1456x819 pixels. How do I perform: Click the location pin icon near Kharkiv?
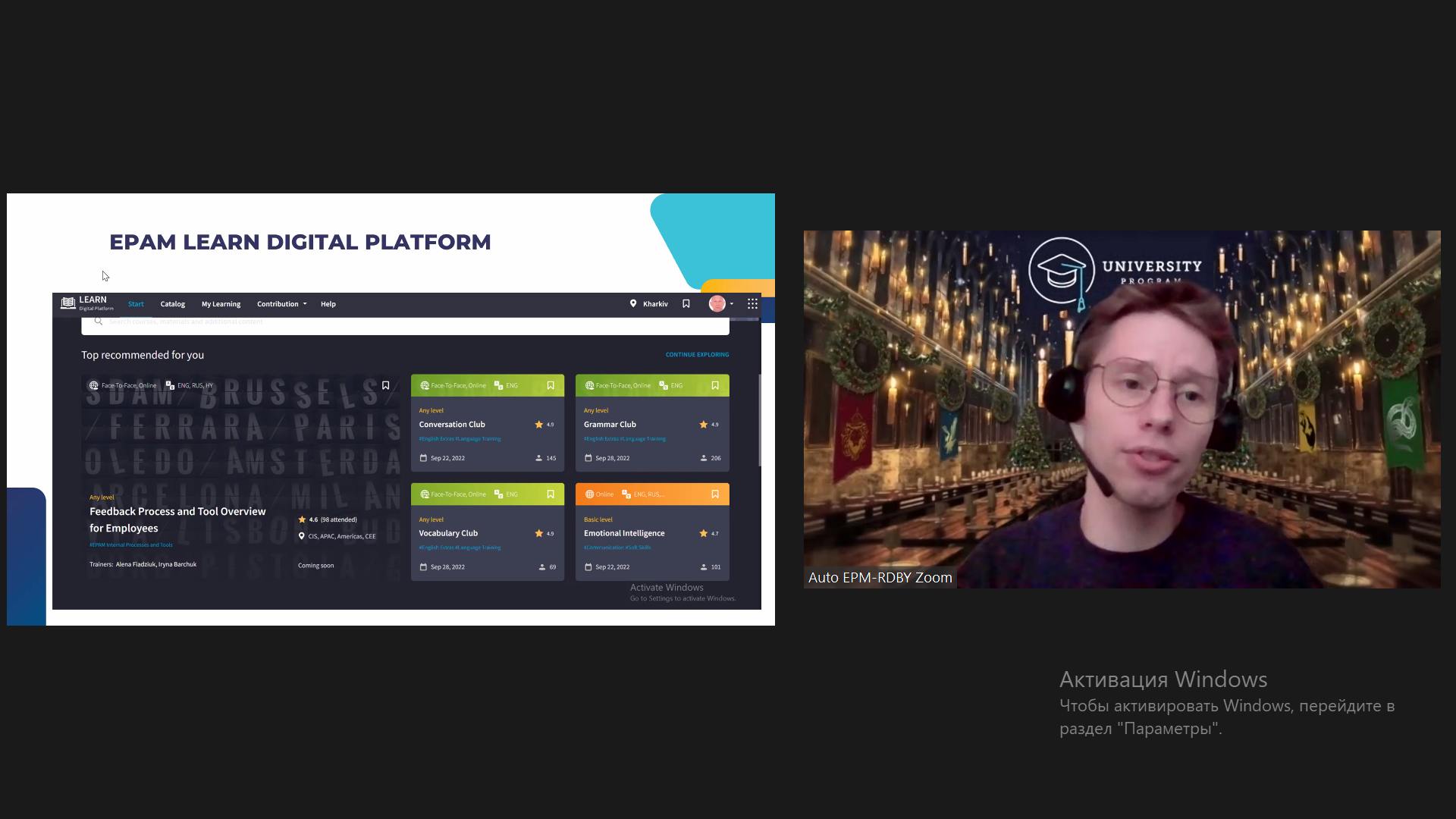coord(633,303)
